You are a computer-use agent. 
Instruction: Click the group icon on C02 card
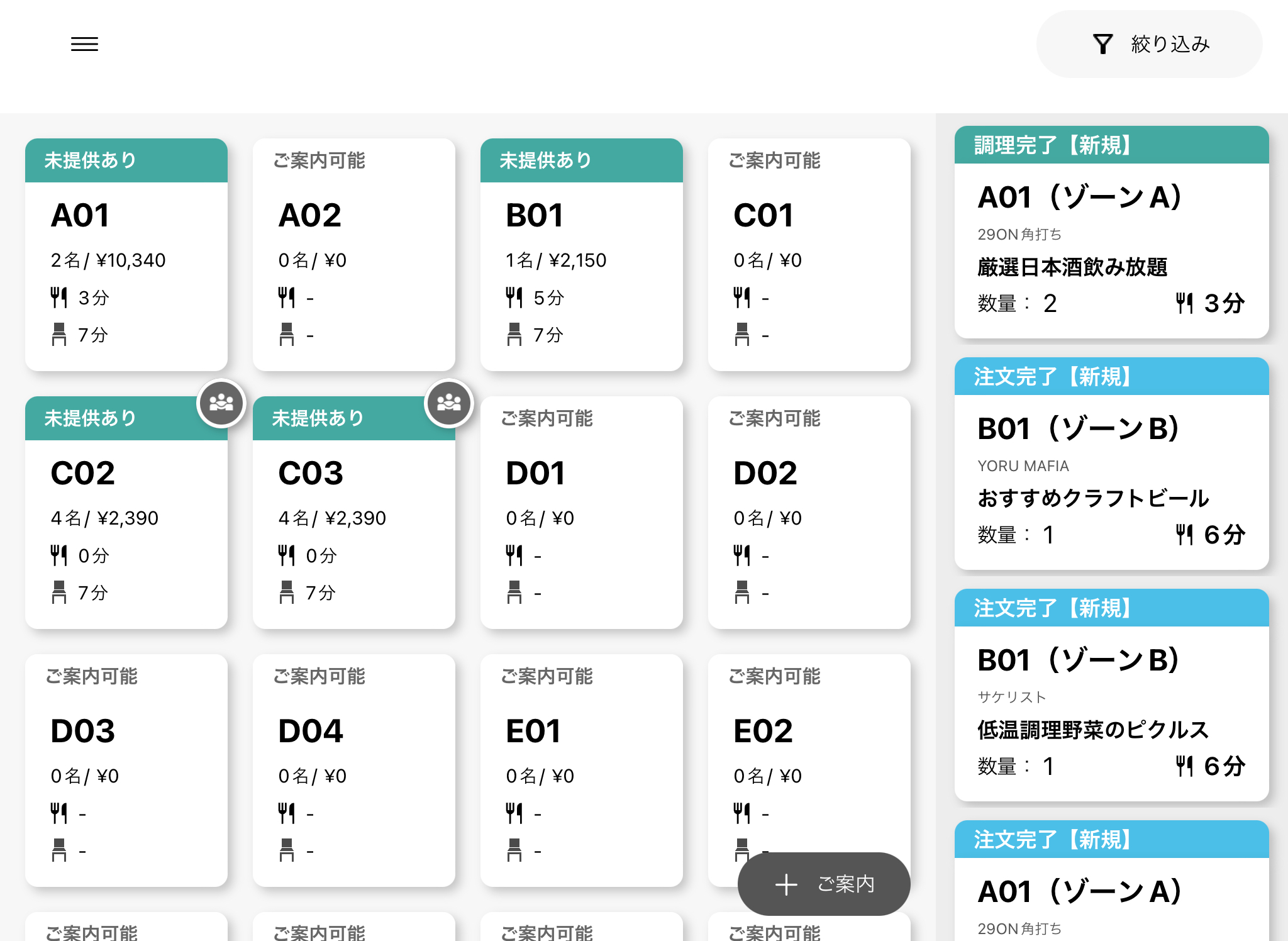tap(221, 403)
